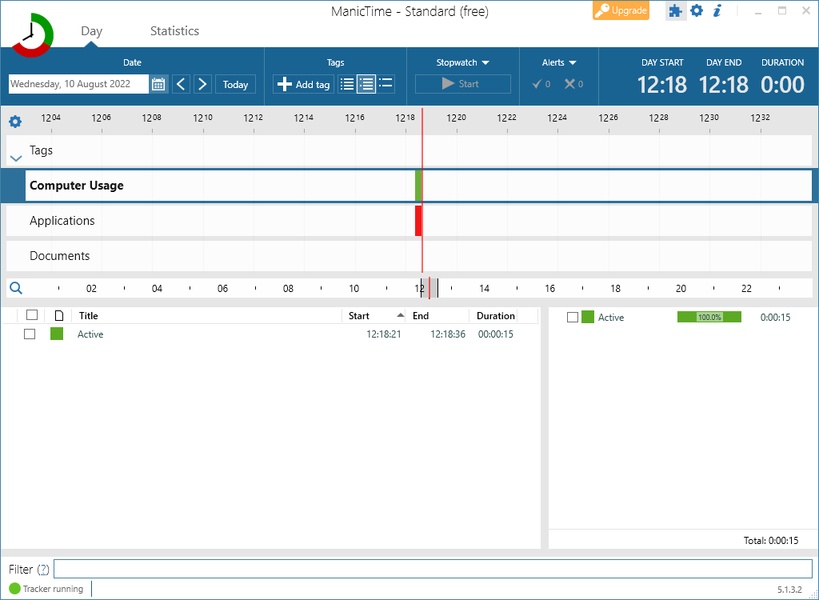This screenshot has width=819, height=600.
Task: Switch to the Statistics tab
Action: (x=175, y=31)
